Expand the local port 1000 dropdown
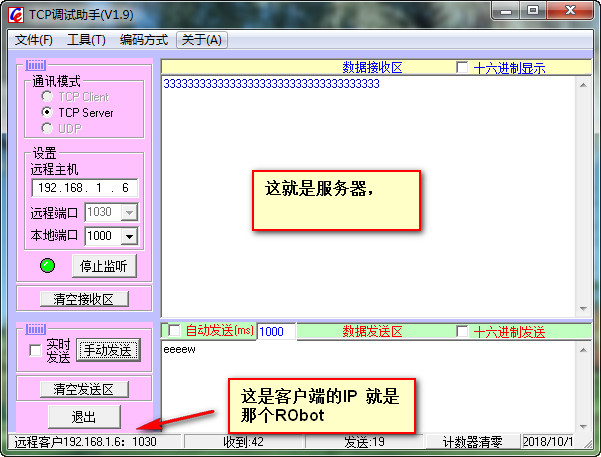 pyautogui.click(x=128, y=237)
